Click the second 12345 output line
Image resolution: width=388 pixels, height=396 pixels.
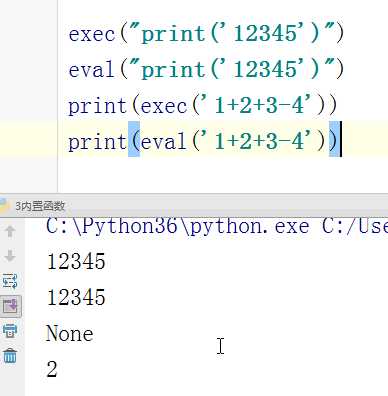coord(76,297)
